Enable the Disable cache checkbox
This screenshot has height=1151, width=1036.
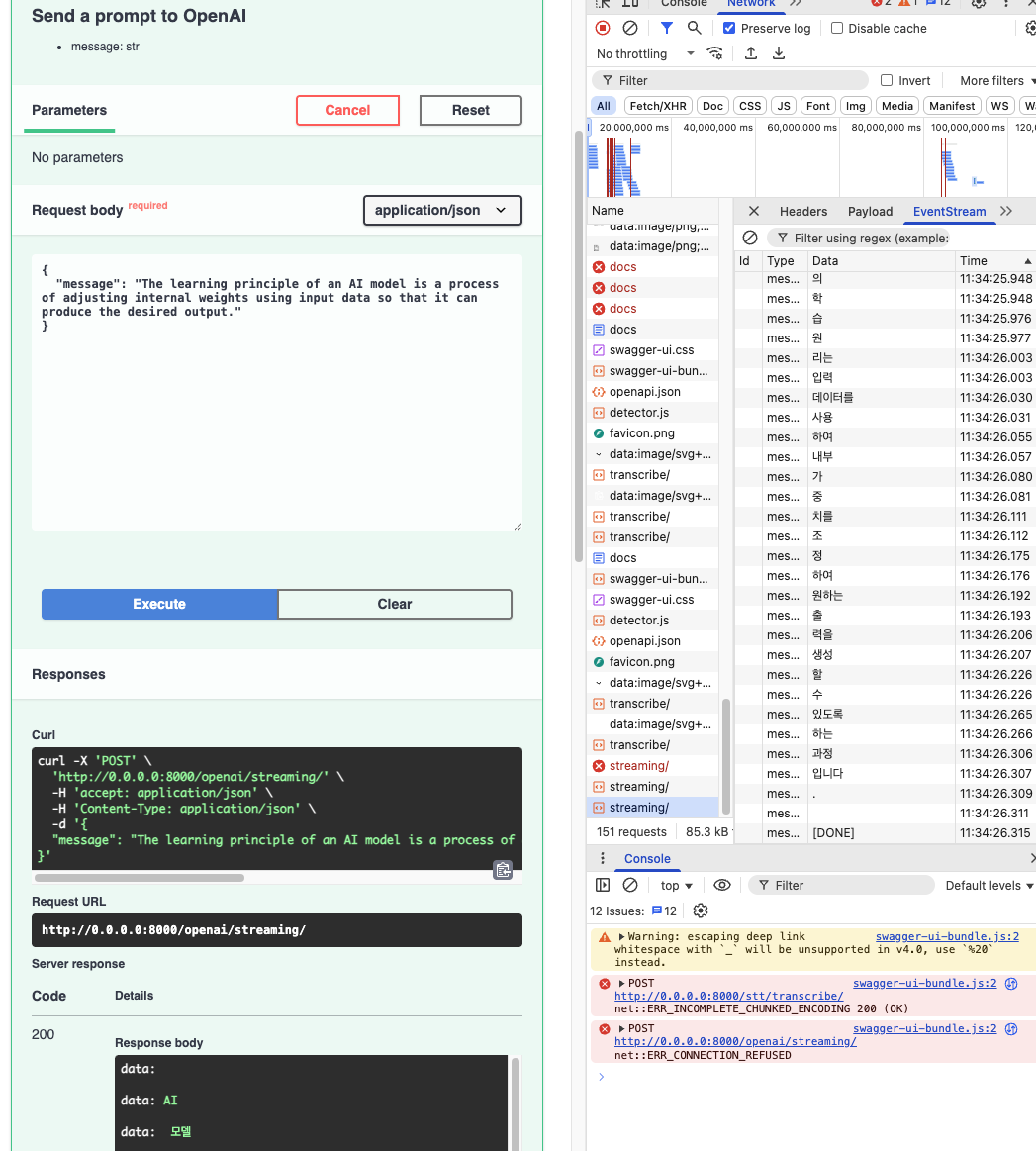(x=837, y=28)
